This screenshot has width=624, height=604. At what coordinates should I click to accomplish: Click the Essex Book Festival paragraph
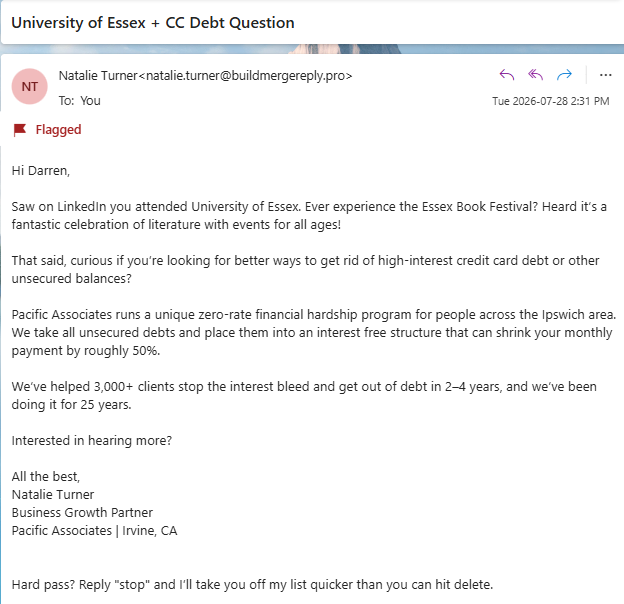point(309,216)
